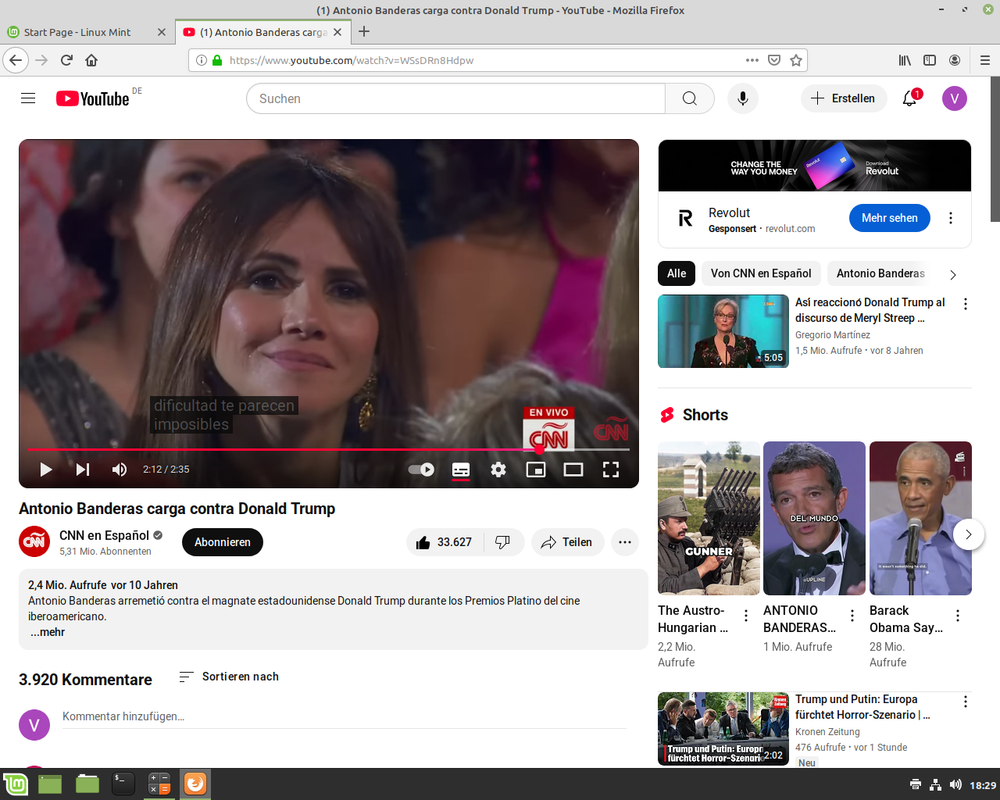Open options for the Trump und Putin video

tap(965, 702)
